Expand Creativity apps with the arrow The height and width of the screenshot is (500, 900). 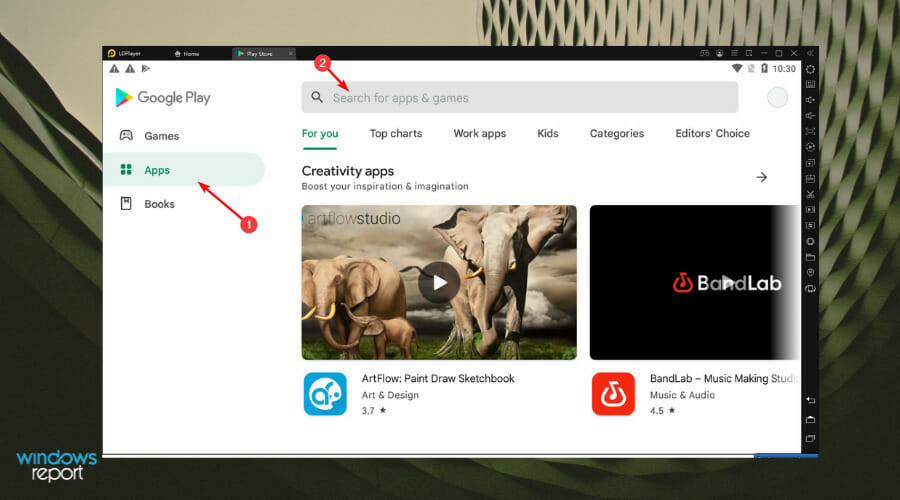coord(762,177)
